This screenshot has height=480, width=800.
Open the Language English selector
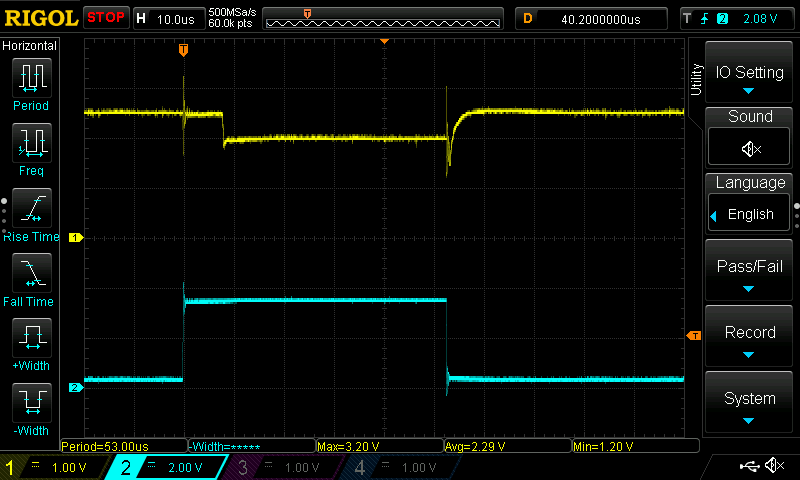[x=749, y=214]
